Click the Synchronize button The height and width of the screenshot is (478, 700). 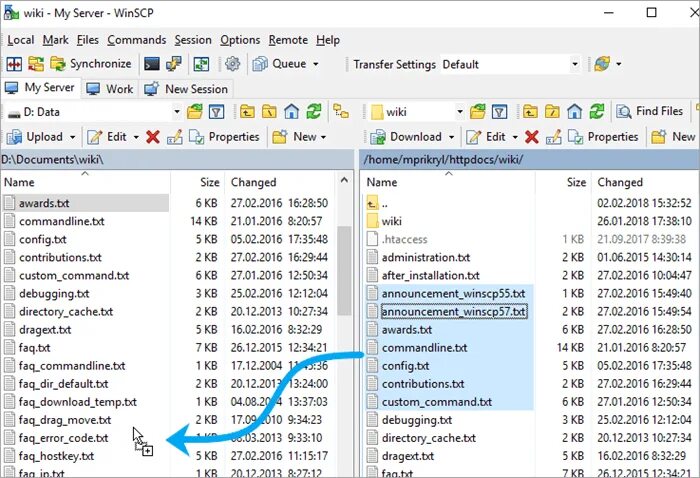(x=91, y=64)
